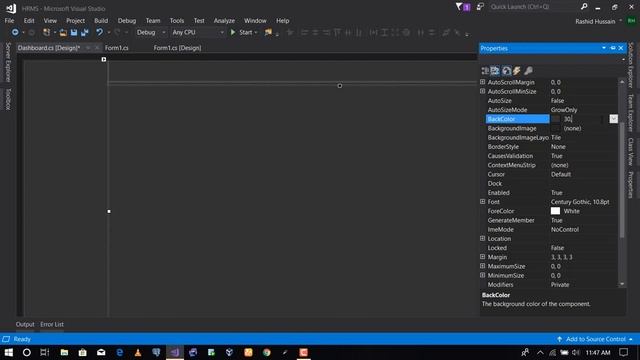This screenshot has height=360, width=640.
Task: Expand the Margin property
Action: point(482,256)
